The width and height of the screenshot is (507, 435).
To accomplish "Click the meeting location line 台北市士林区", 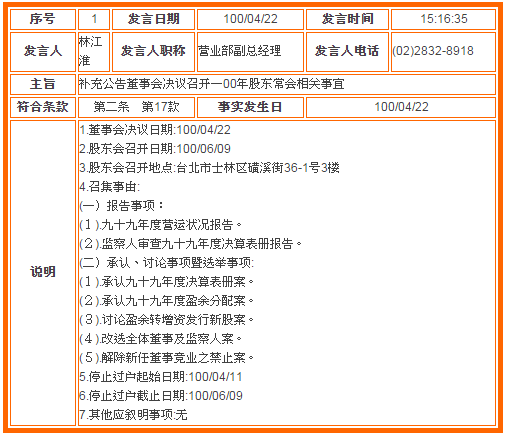I will (209, 168).
